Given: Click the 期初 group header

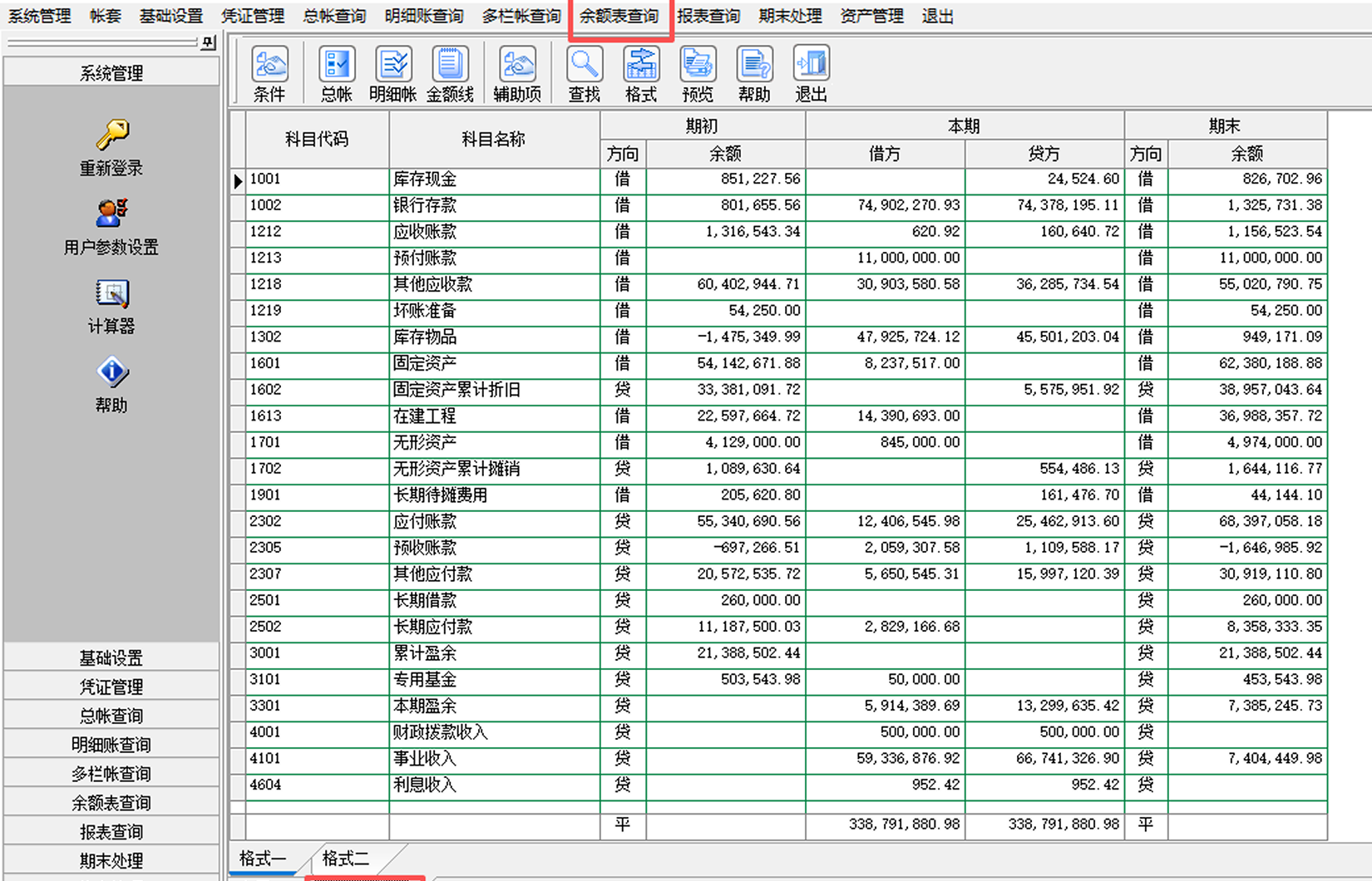Looking at the screenshot, I should pos(703,126).
